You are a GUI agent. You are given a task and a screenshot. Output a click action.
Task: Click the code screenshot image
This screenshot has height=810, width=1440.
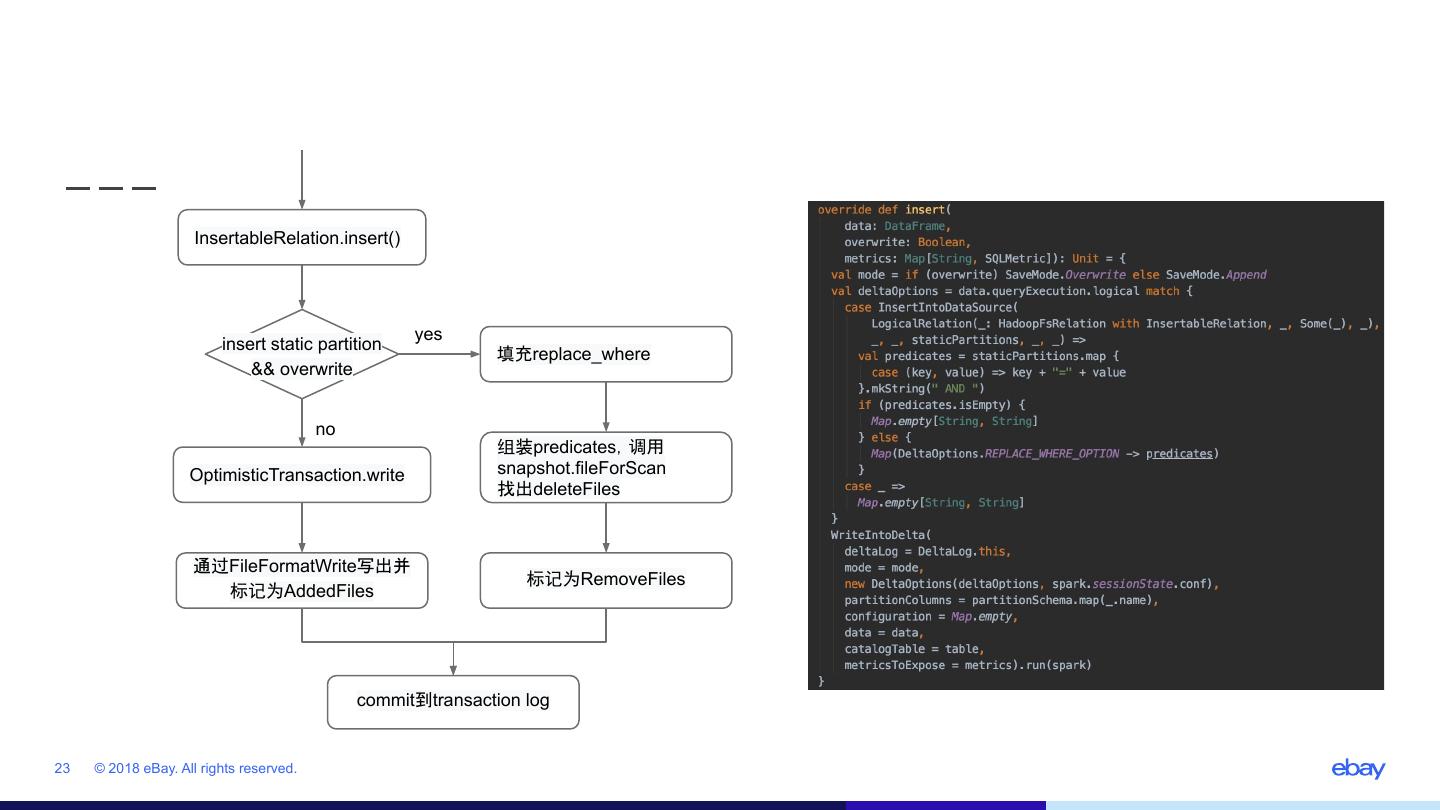point(1095,445)
